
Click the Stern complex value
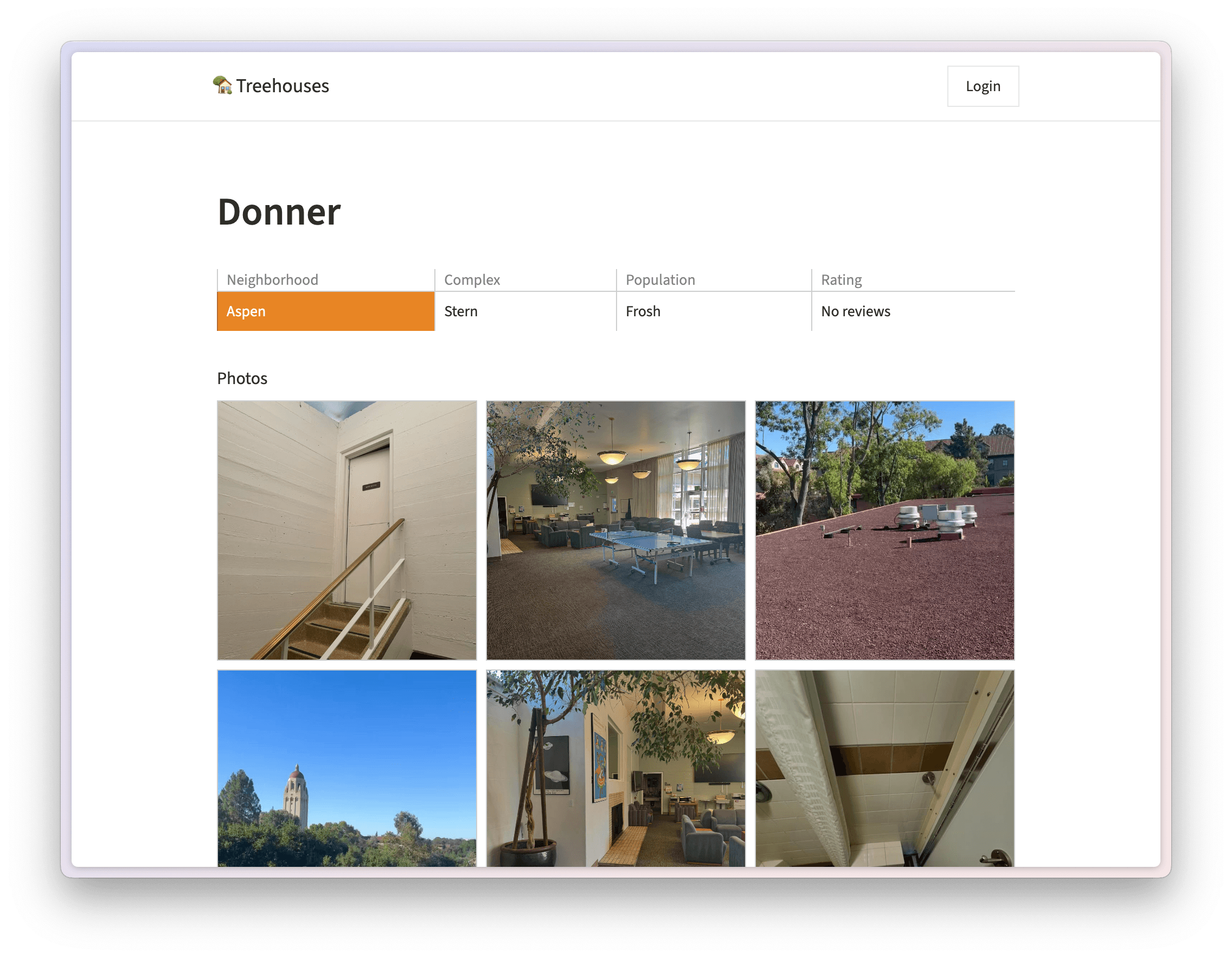click(x=460, y=311)
